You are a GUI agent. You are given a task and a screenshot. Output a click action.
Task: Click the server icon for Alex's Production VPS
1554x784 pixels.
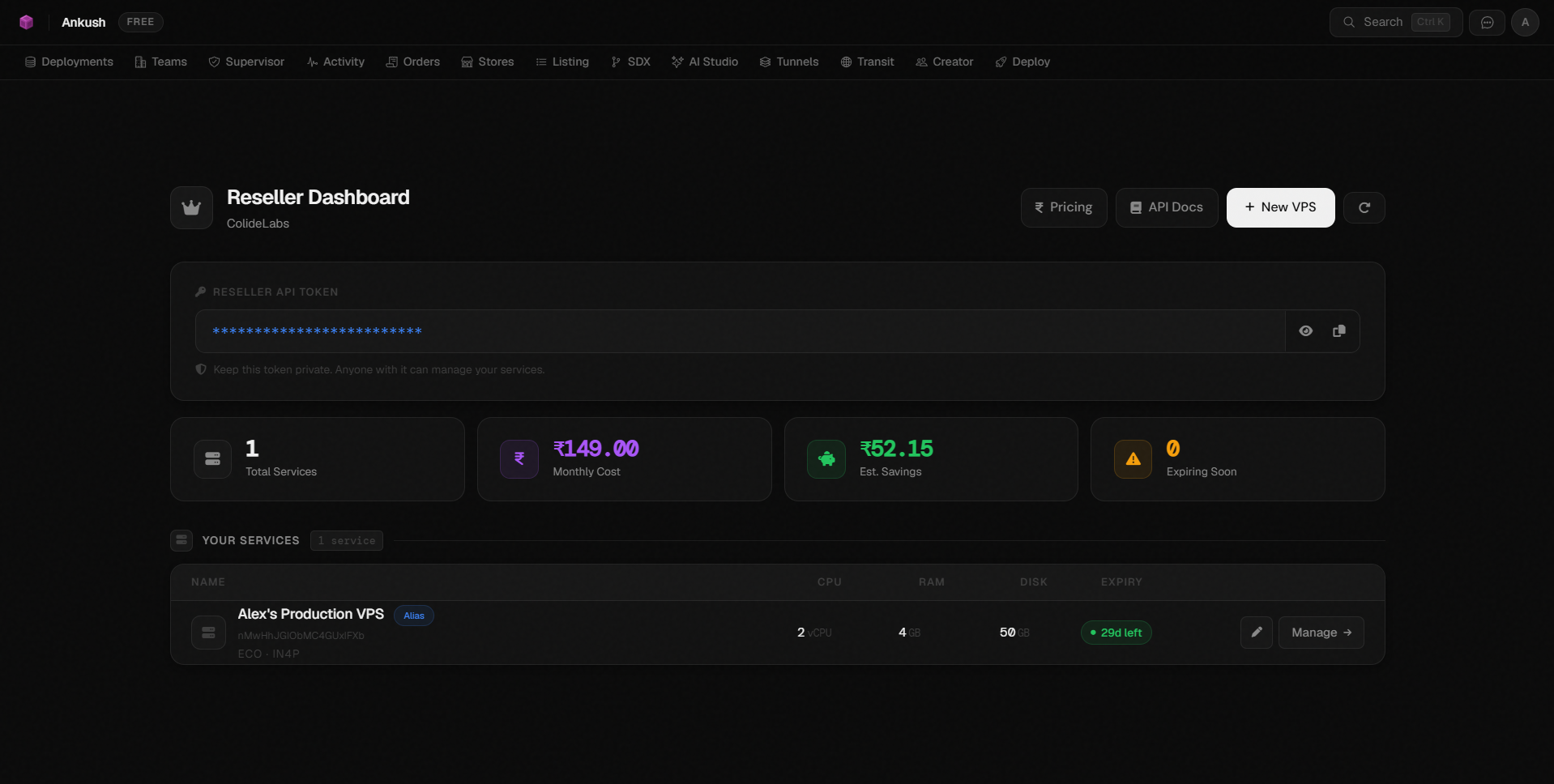point(208,633)
